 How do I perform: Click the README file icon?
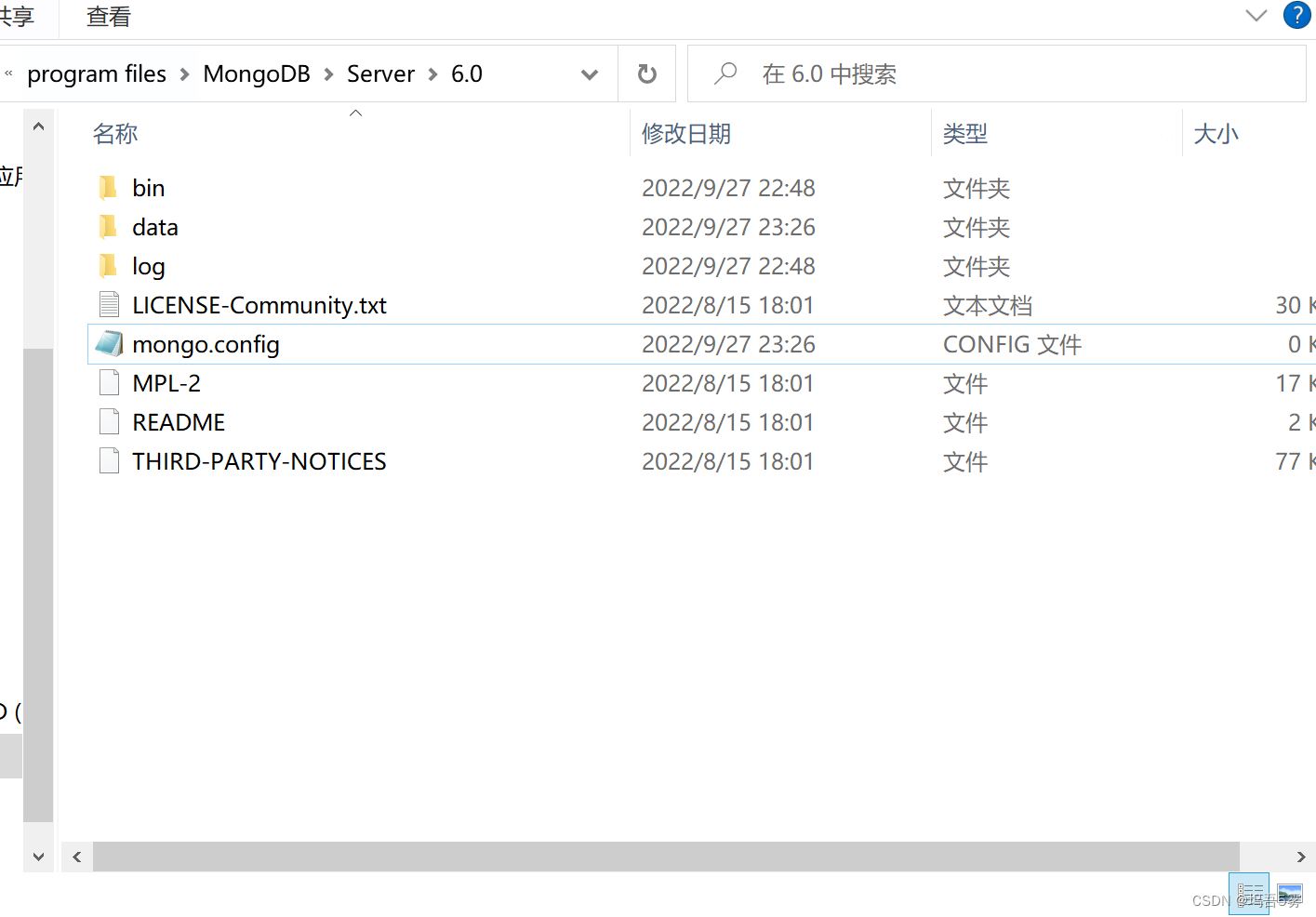click(109, 422)
